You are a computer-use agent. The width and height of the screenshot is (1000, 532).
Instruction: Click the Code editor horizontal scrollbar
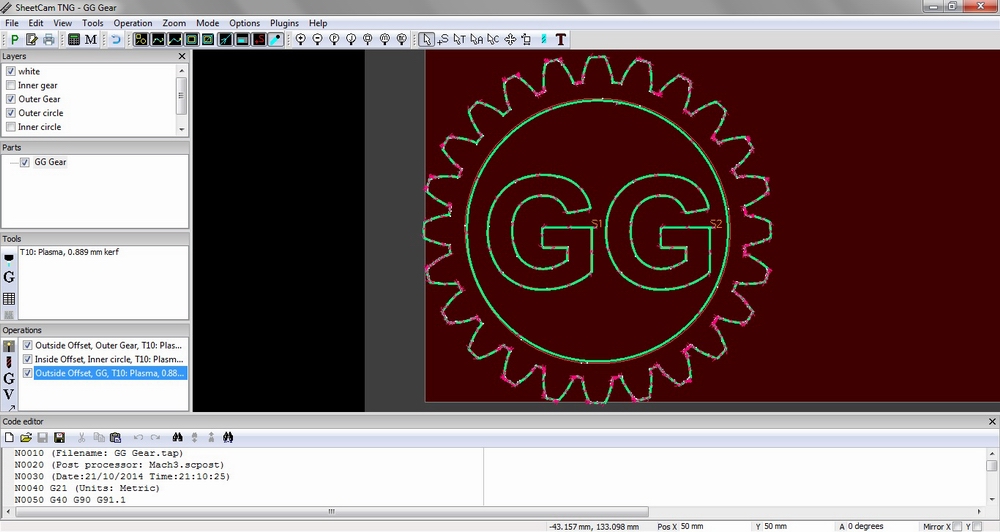[331, 512]
